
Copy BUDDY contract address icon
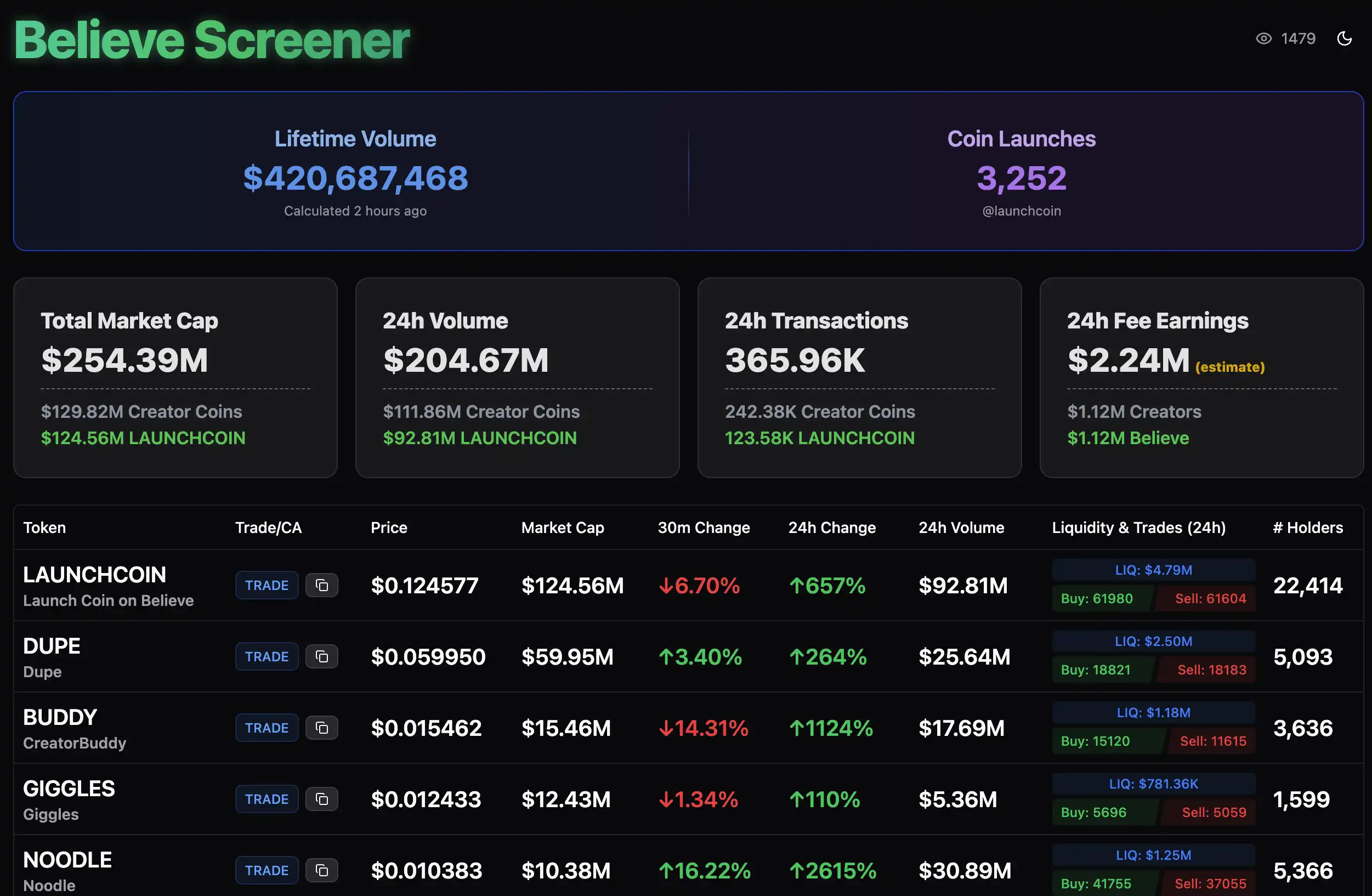pyautogui.click(x=322, y=728)
